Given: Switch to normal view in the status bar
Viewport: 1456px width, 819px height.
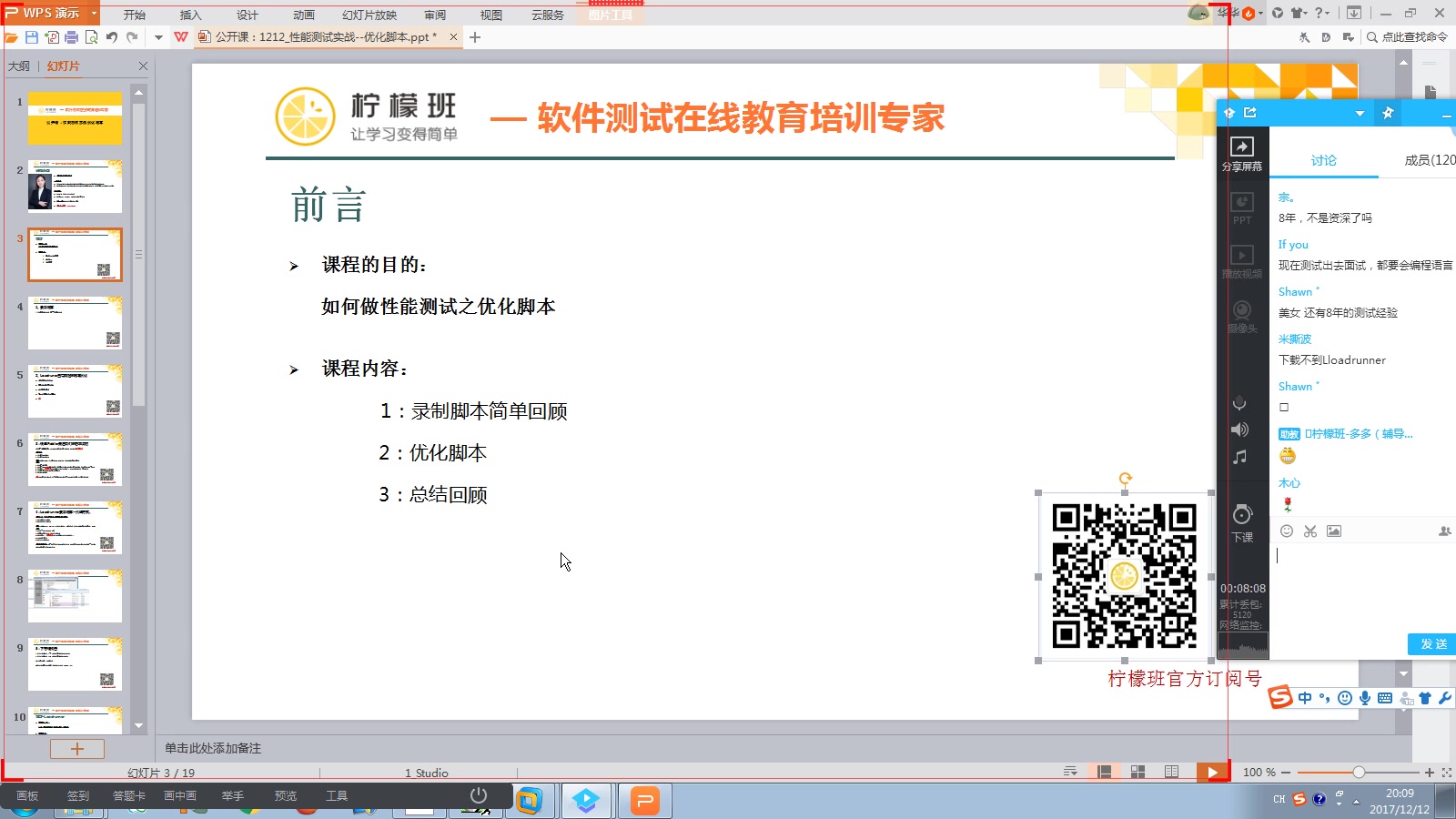Looking at the screenshot, I should tap(1105, 773).
